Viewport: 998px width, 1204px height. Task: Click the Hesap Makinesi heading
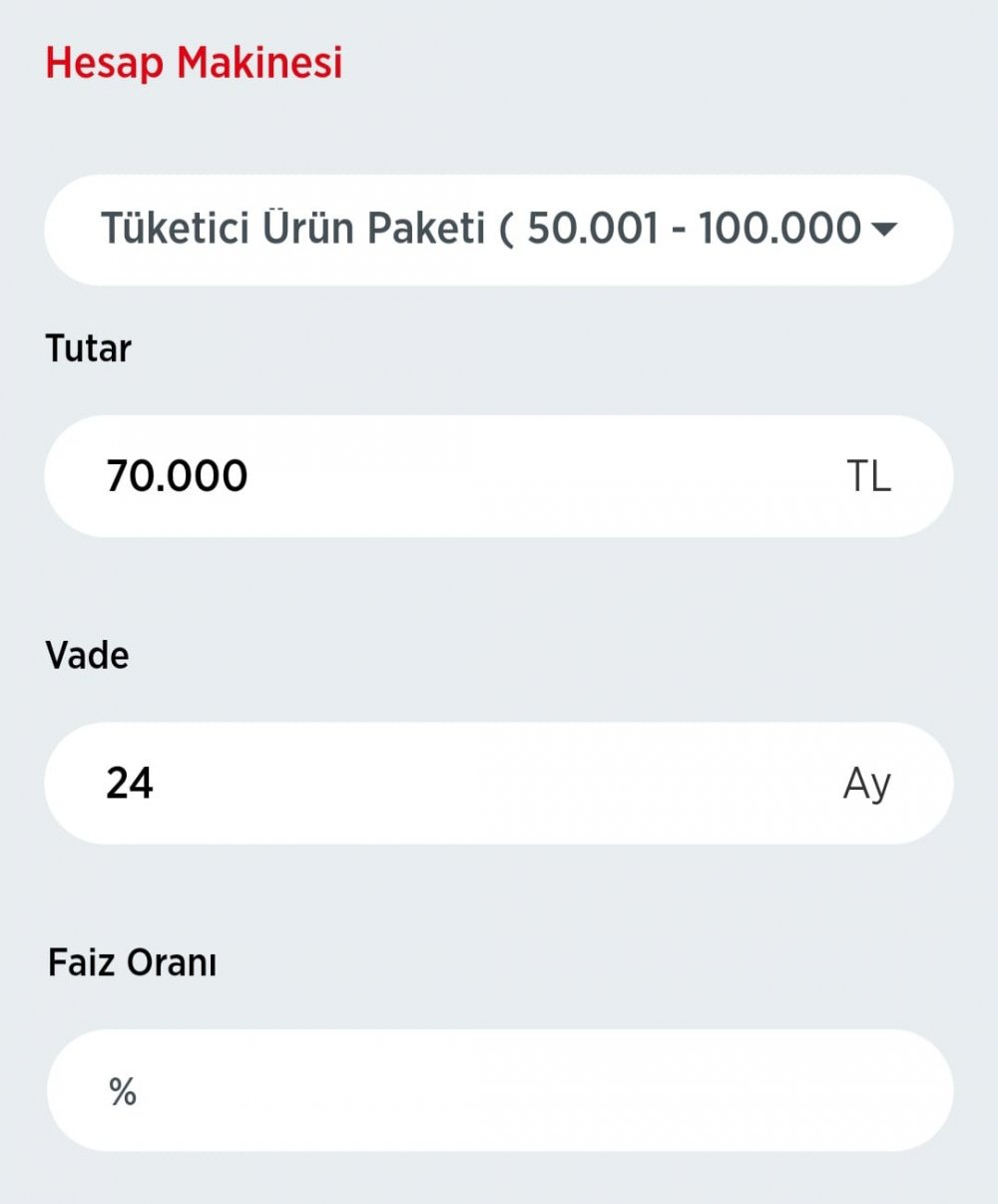click(x=194, y=63)
